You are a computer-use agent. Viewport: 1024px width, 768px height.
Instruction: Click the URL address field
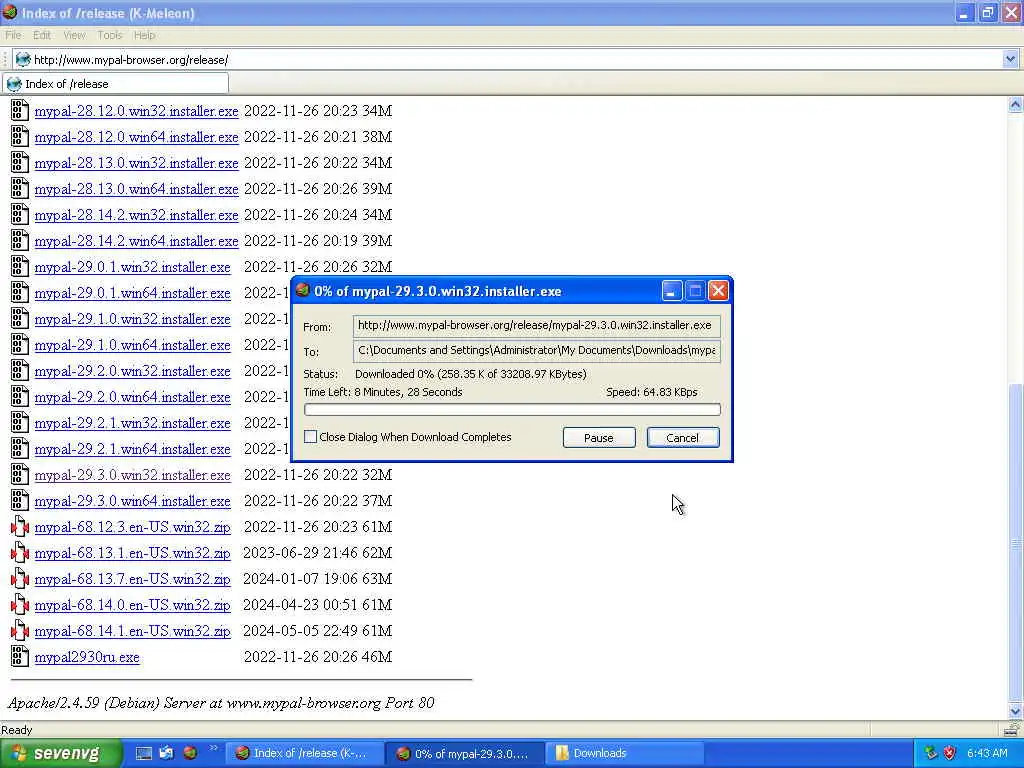click(516, 59)
